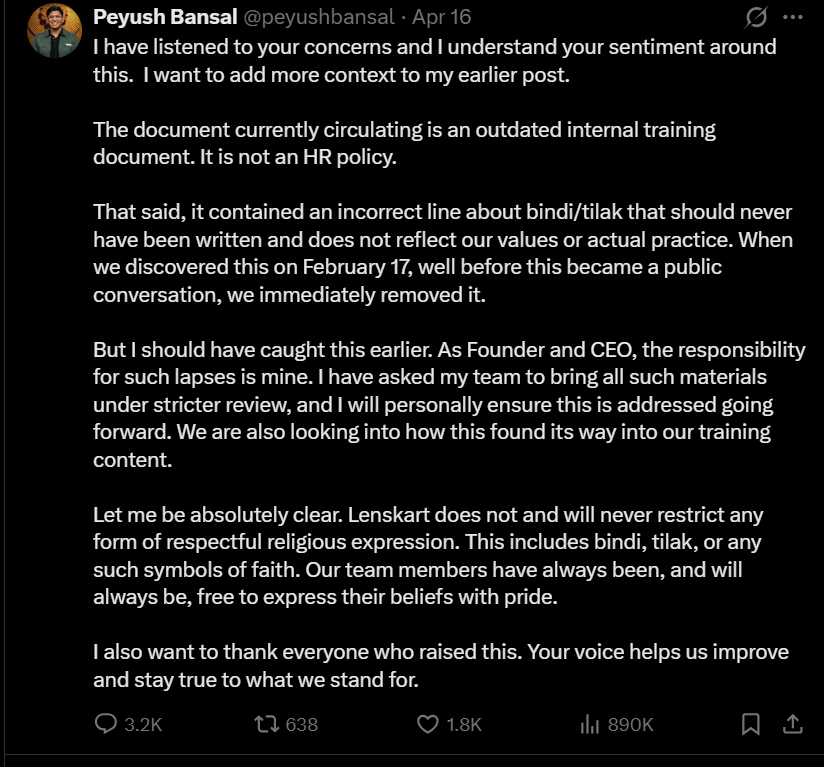
Task: Click the 3.2K replies count
Action: click(142, 724)
